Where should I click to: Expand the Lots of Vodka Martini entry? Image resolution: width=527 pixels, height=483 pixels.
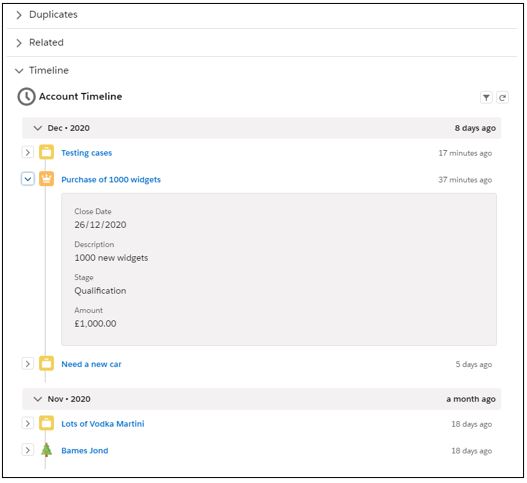point(28,424)
